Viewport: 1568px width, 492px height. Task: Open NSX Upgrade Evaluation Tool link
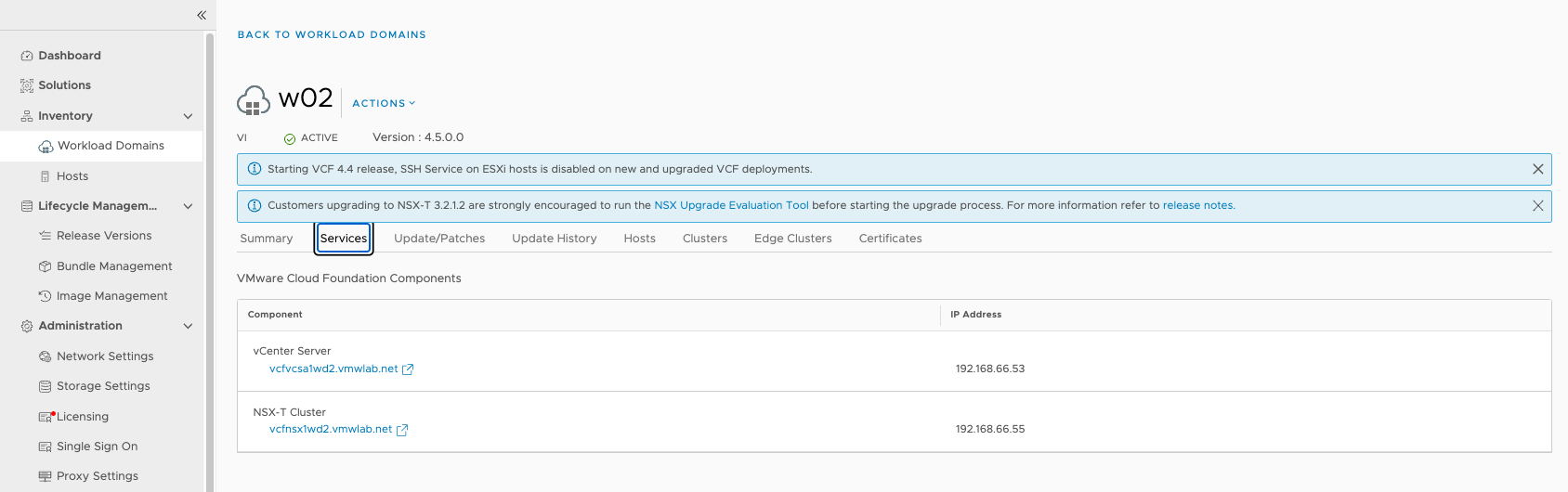click(731, 205)
